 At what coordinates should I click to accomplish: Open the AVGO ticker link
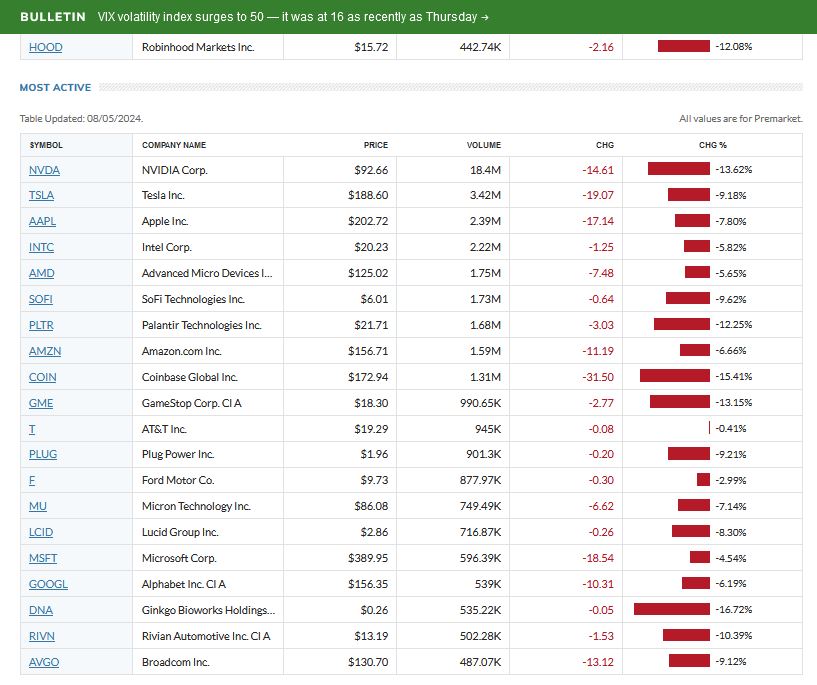click(44, 662)
